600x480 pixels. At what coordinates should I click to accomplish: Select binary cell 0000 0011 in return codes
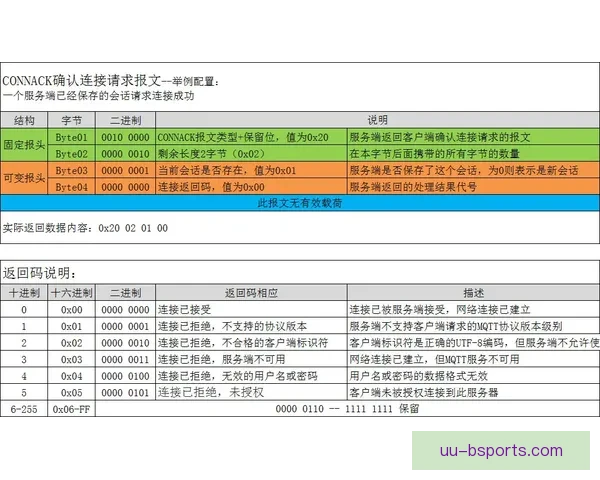click(x=126, y=359)
